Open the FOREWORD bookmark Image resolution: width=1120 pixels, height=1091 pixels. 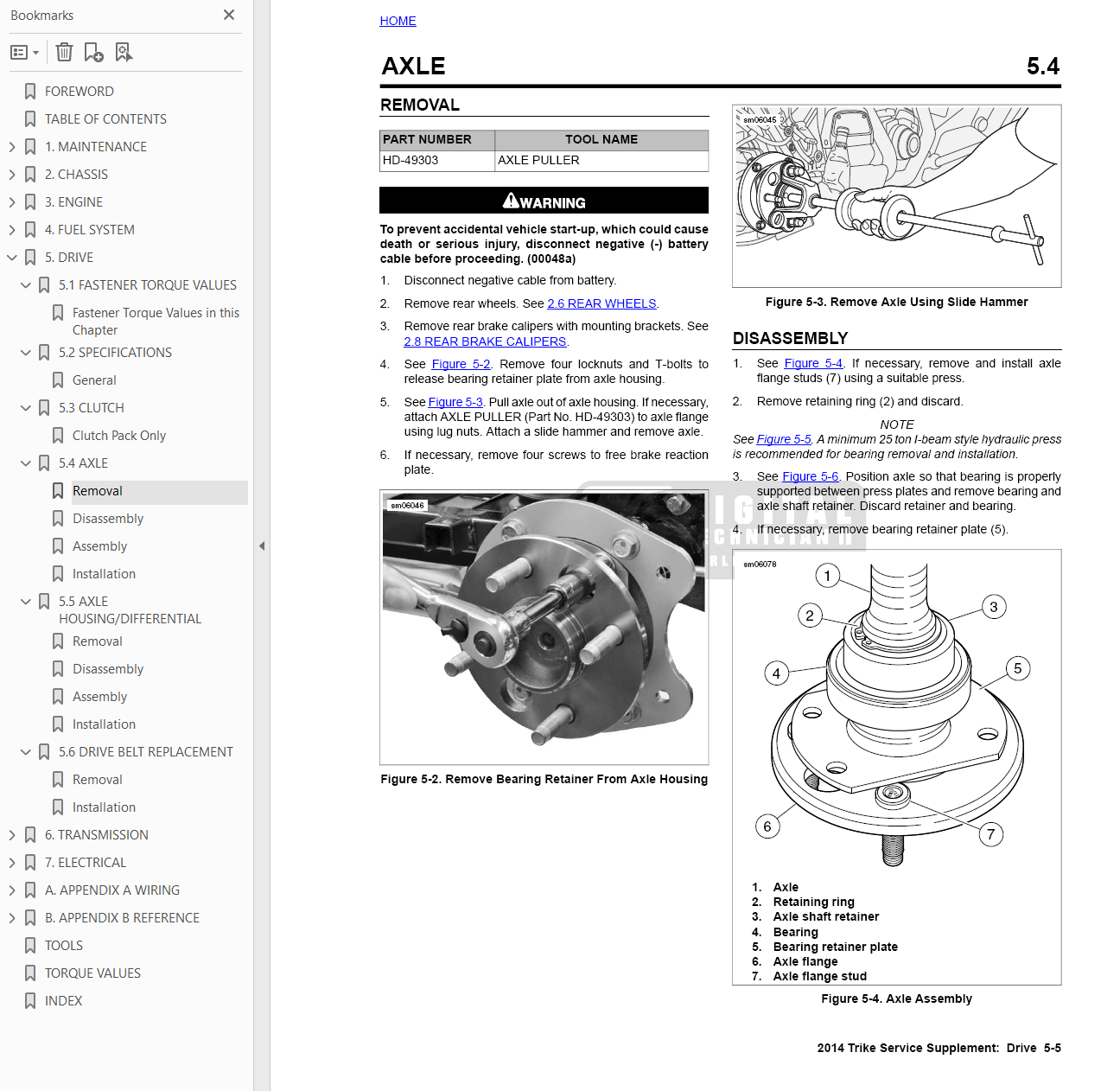click(x=79, y=92)
